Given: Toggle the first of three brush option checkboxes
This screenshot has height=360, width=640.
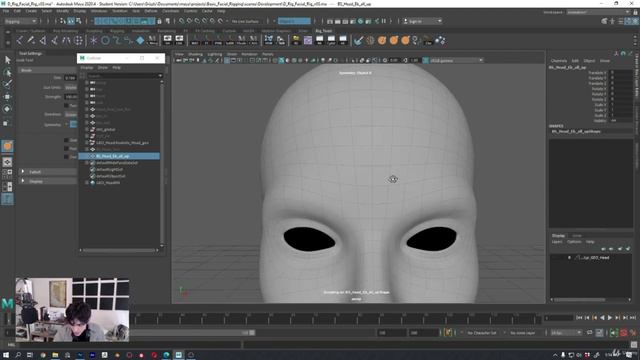Looking at the screenshot, I should [x=66, y=140].
